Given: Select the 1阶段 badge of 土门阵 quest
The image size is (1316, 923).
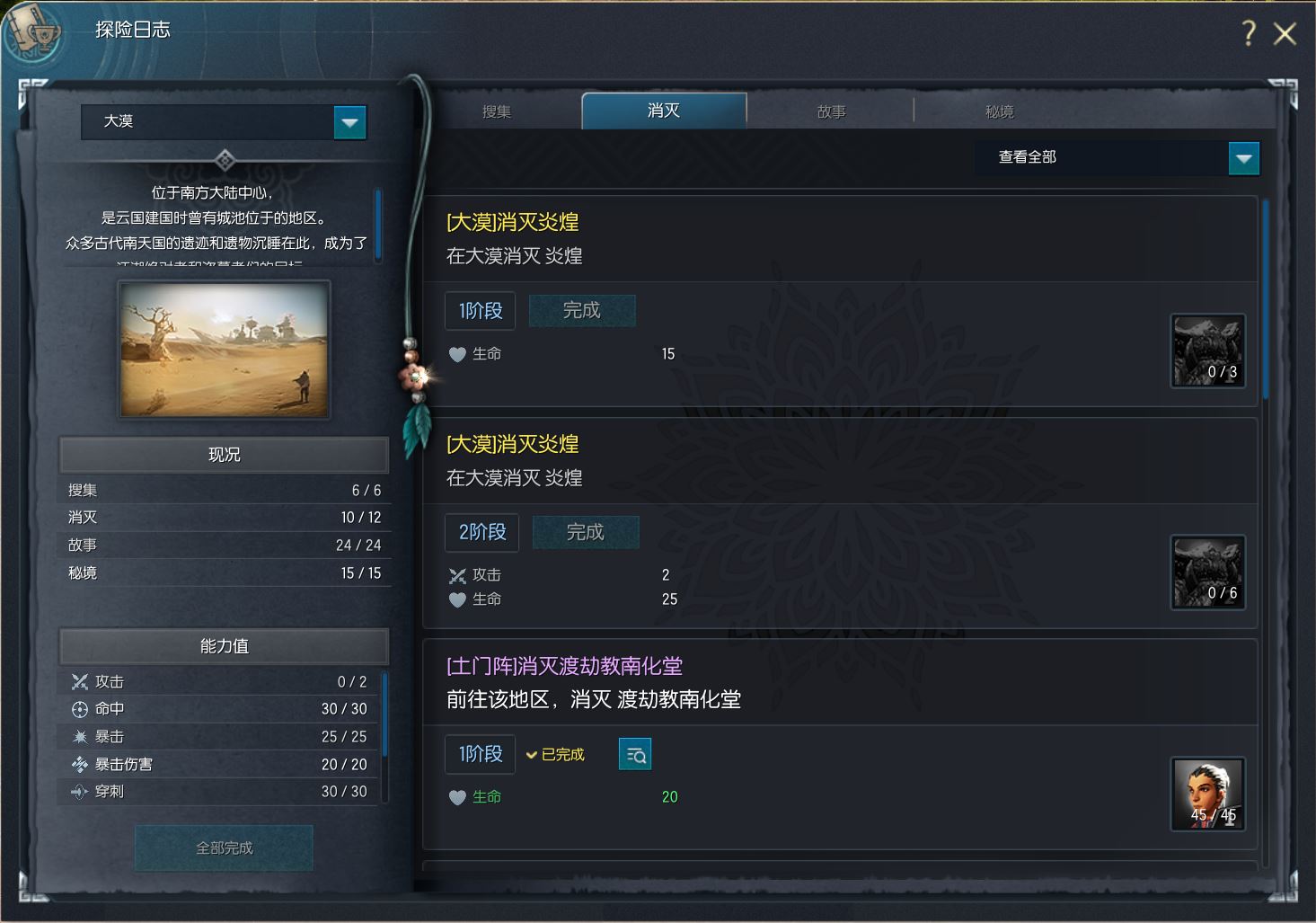Looking at the screenshot, I should click(x=481, y=754).
